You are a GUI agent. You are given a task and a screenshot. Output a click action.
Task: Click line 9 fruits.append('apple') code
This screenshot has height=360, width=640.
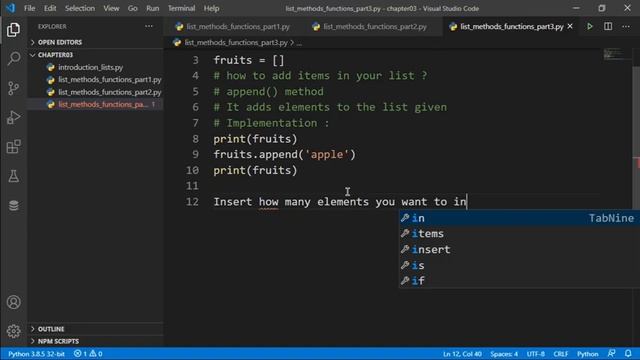click(x=284, y=155)
